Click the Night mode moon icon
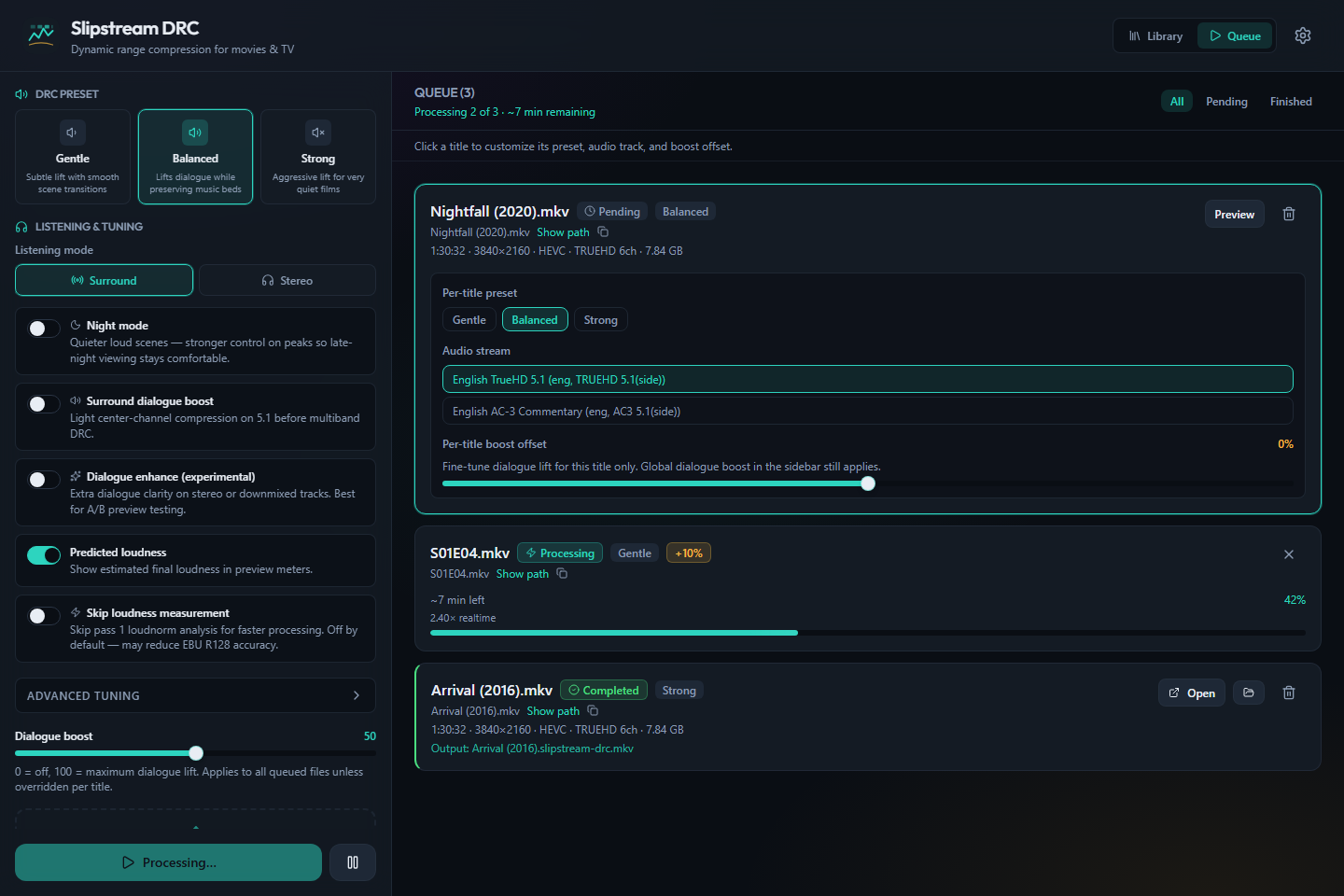This screenshot has width=1344, height=896. click(x=76, y=326)
